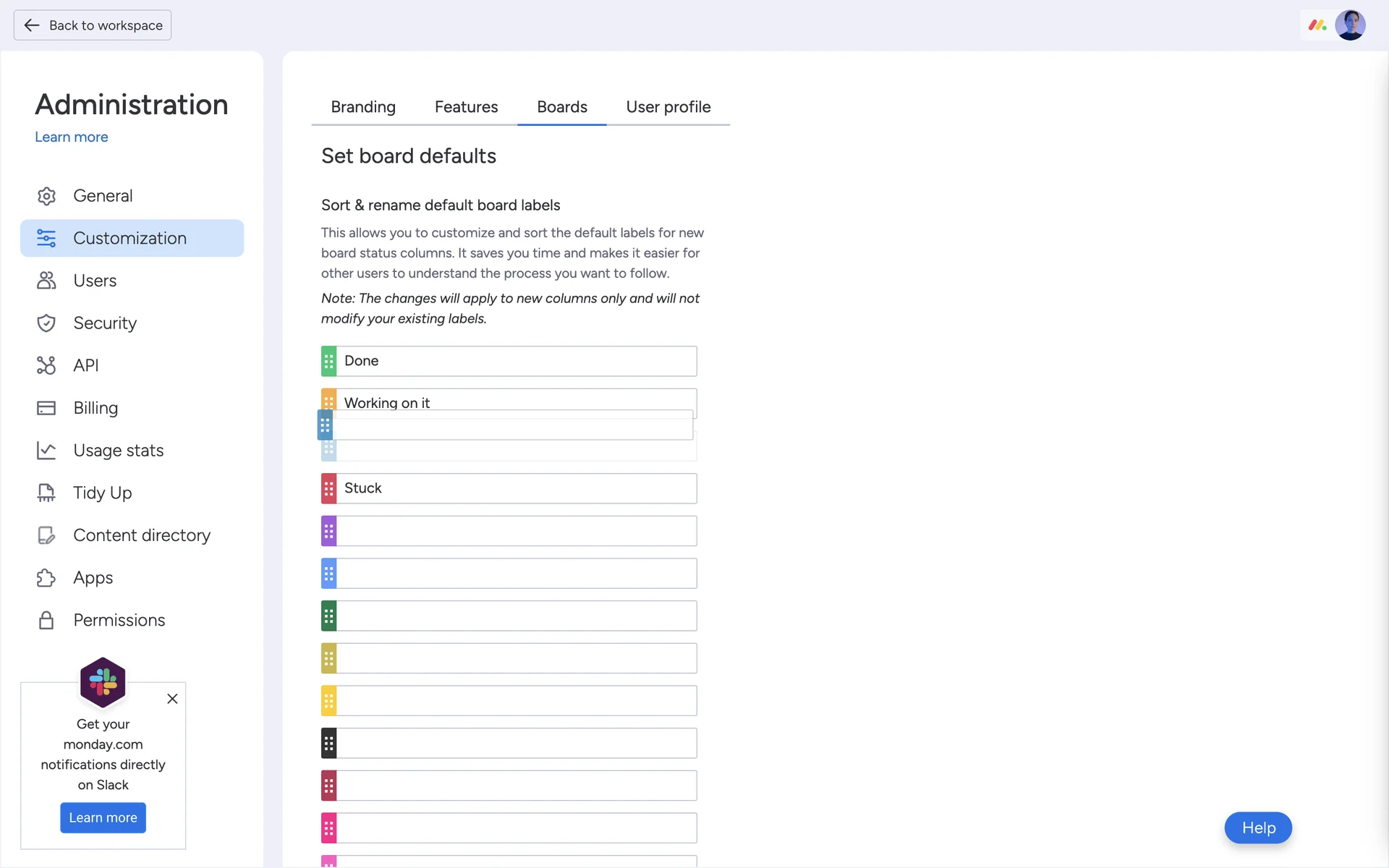Click Back to workspace button

[x=93, y=25]
